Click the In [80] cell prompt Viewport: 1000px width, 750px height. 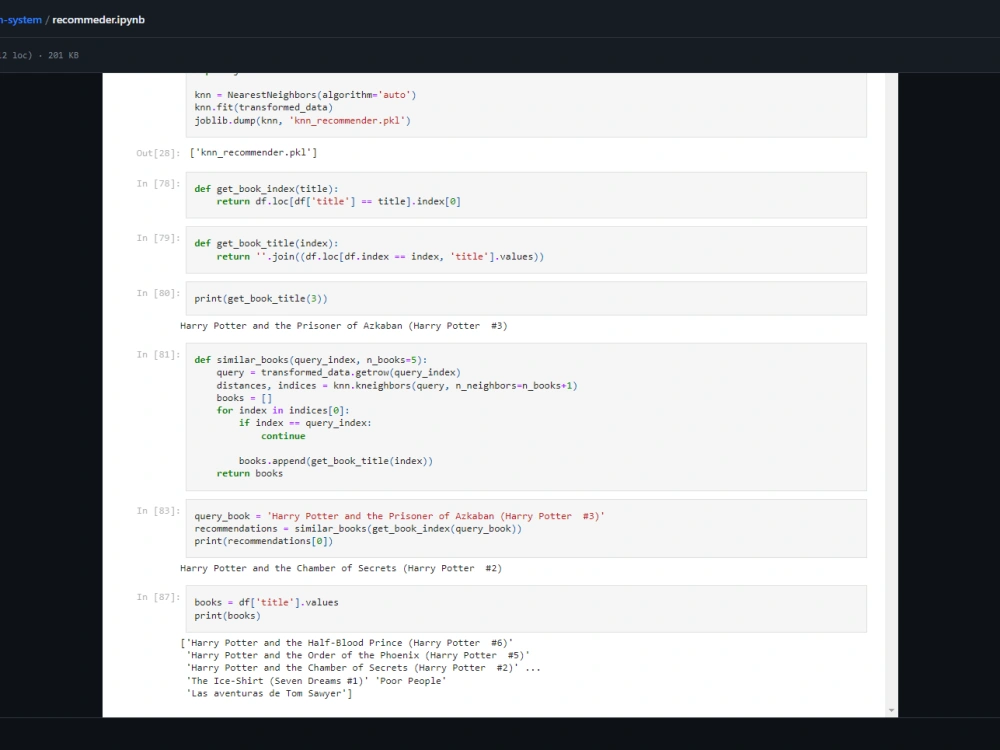158,293
